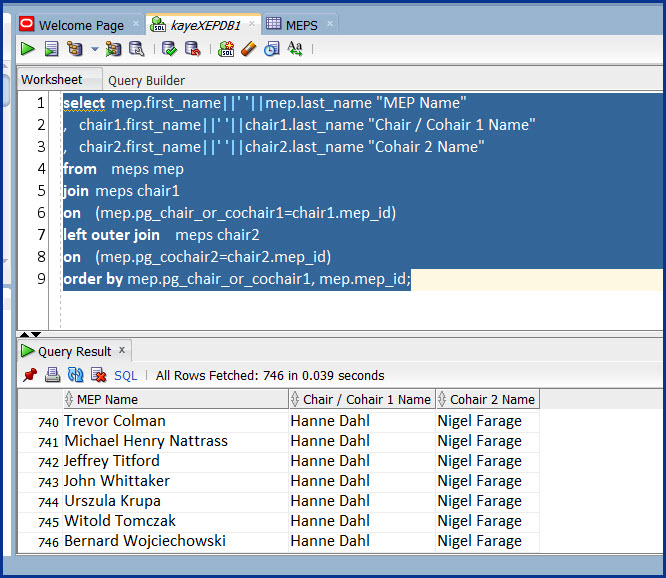Click 'left outer join' text on line 7

[111, 235]
